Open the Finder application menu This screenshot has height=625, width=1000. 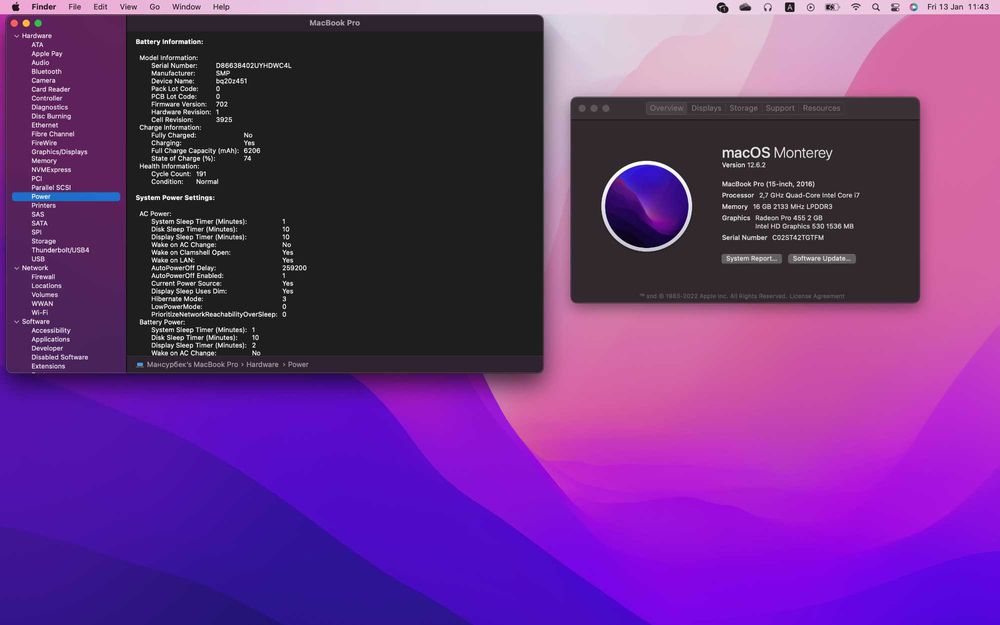click(x=44, y=7)
